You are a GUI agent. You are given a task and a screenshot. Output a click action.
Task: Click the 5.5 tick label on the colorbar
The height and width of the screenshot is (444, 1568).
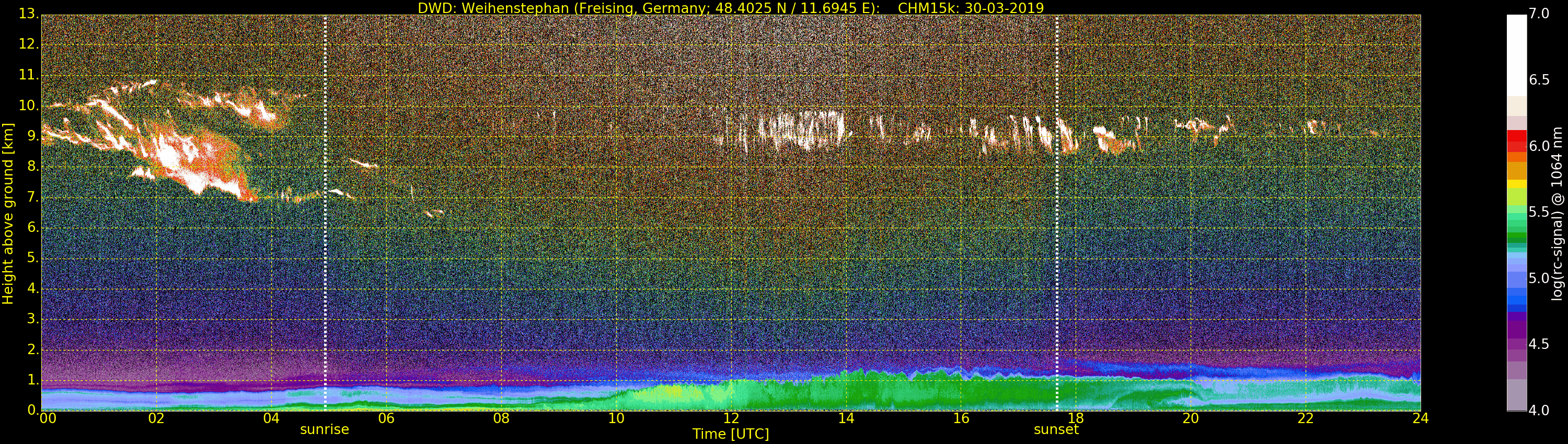pos(1539,212)
